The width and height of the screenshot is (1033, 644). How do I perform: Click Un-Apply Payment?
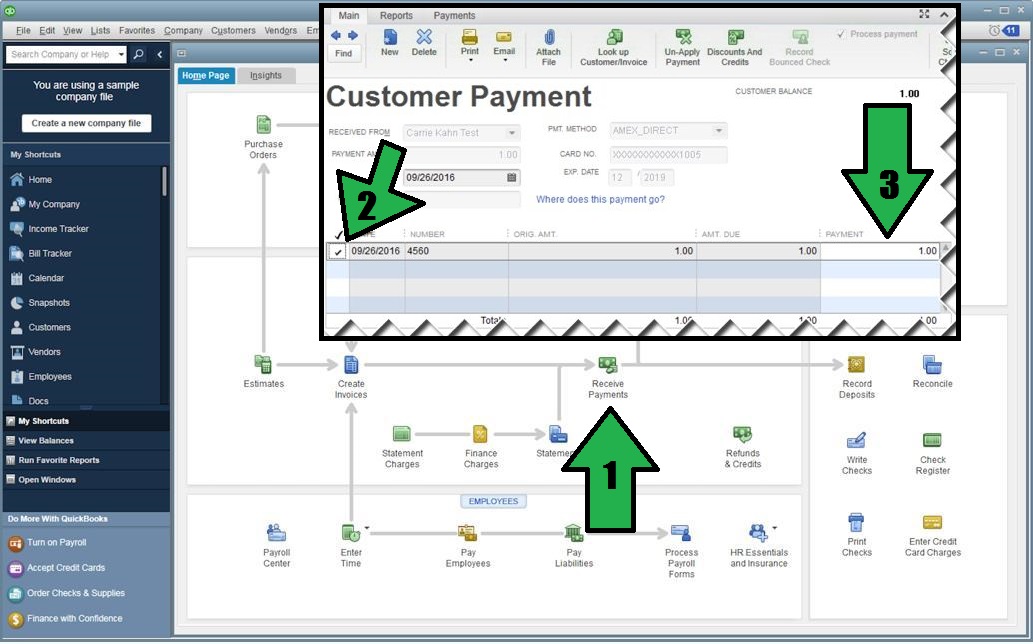click(682, 47)
